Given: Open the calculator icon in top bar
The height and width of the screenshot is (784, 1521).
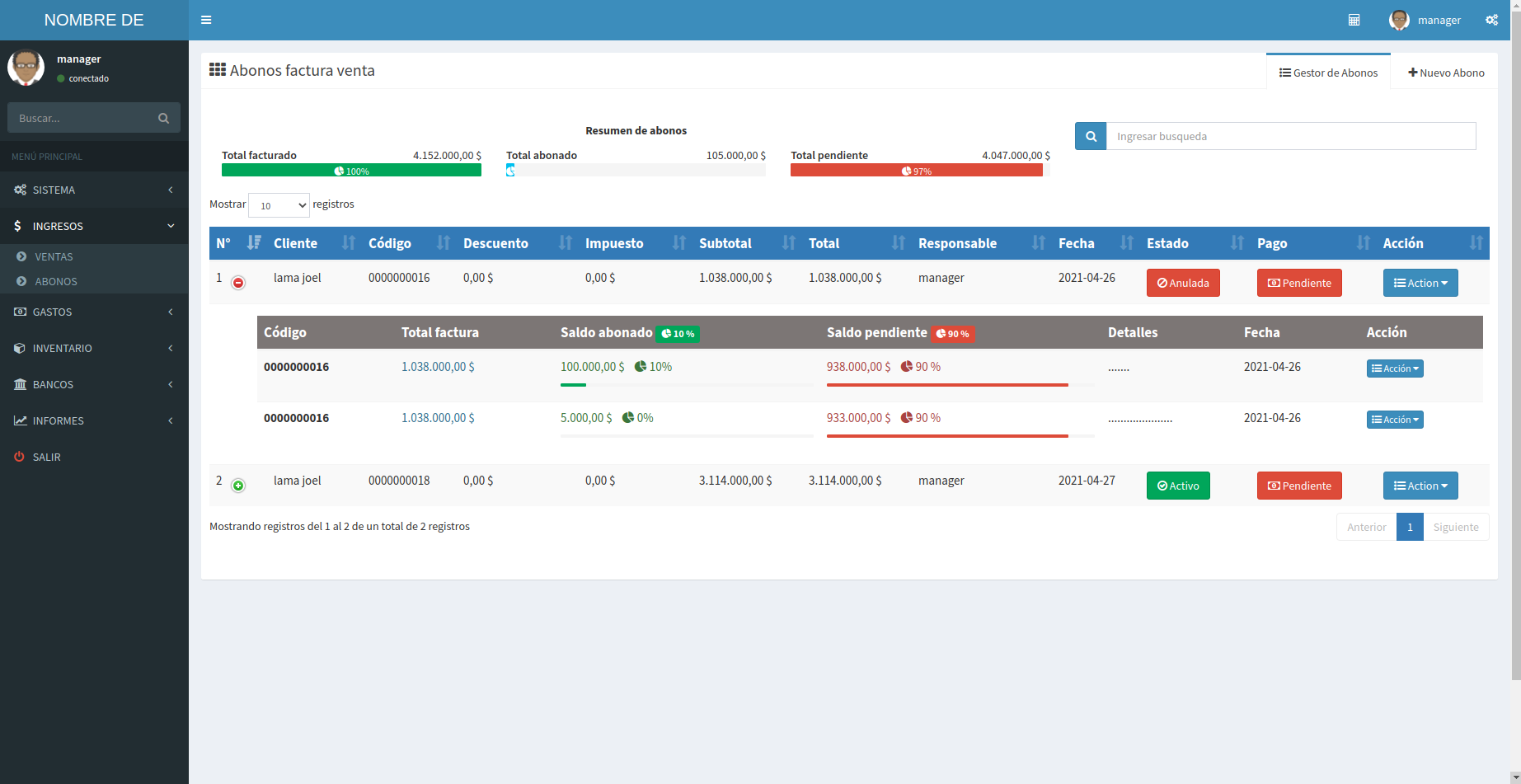Looking at the screenshot, I should [1354, 20].
